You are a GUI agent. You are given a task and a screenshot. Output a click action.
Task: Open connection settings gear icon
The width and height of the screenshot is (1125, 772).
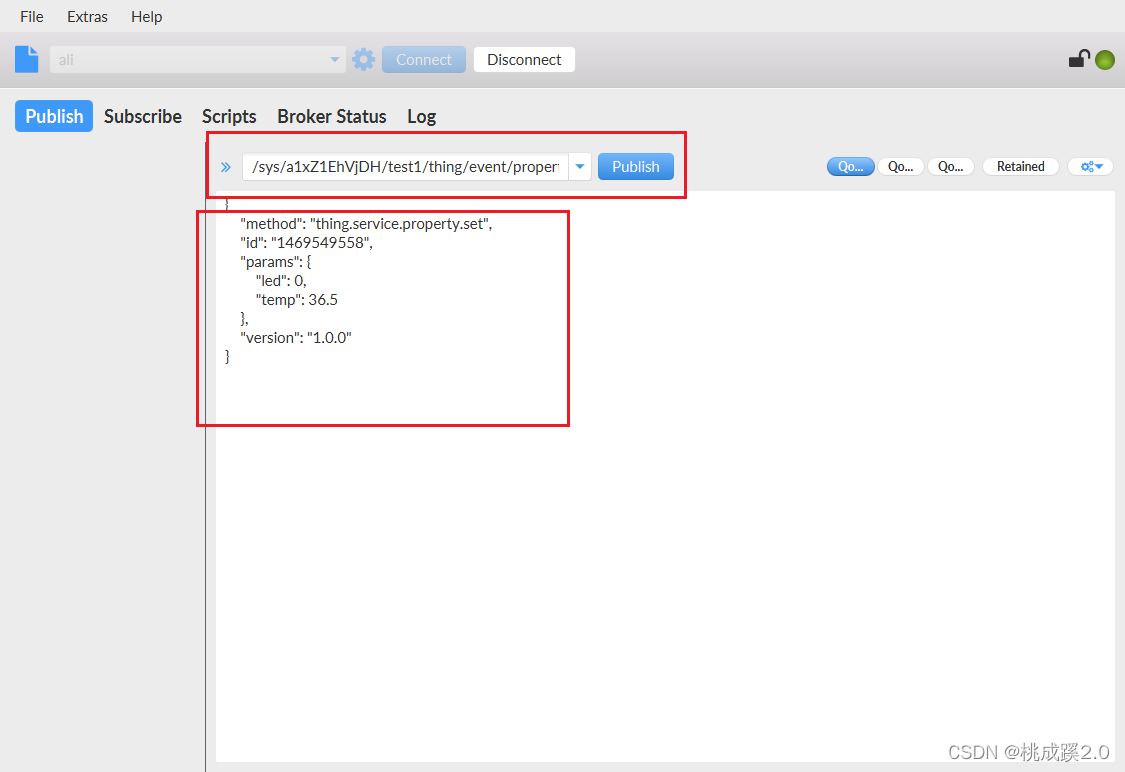pyautogui.click(x=364, y=60)
